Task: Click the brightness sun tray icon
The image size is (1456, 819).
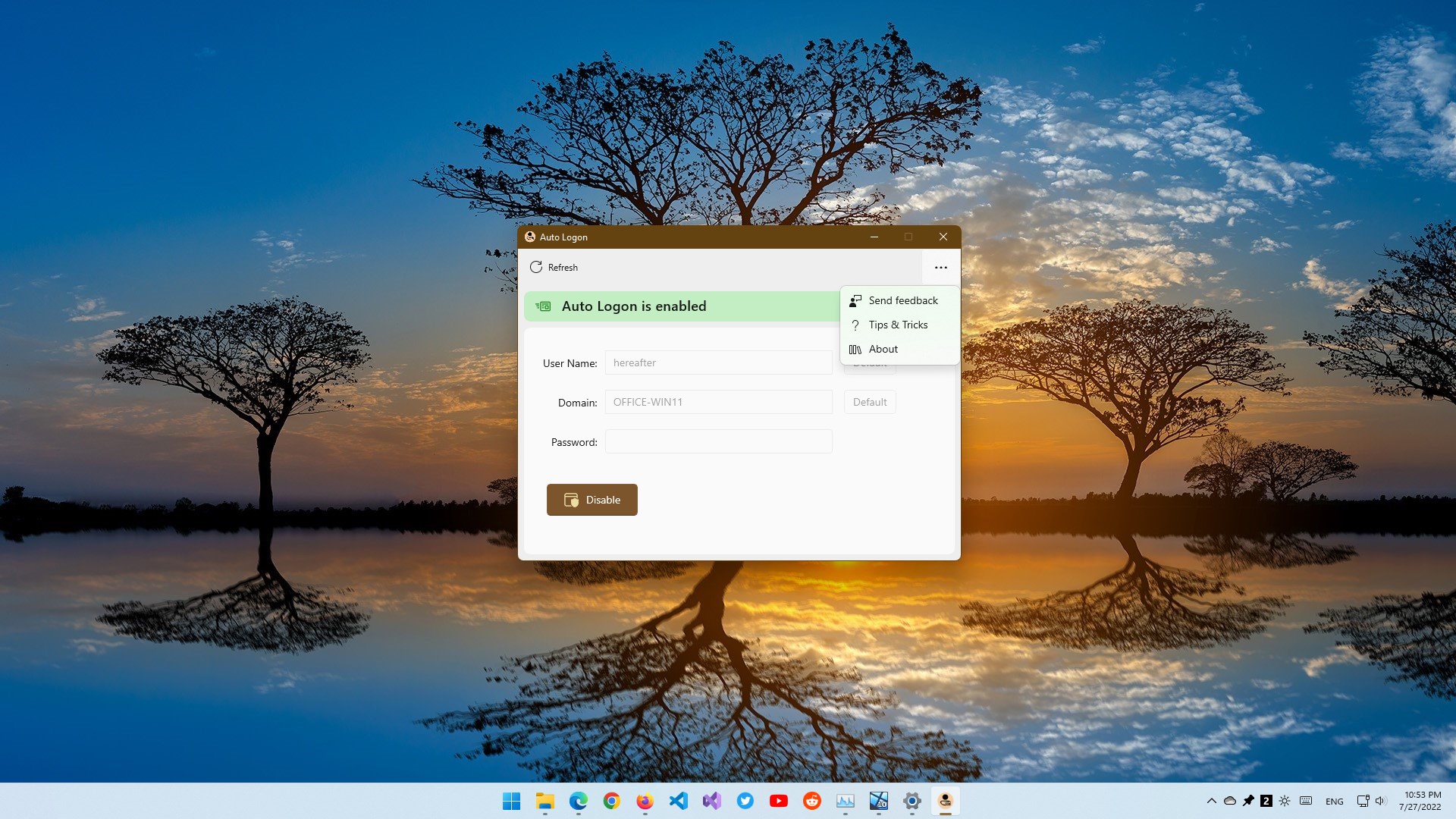Action: 1285,801
